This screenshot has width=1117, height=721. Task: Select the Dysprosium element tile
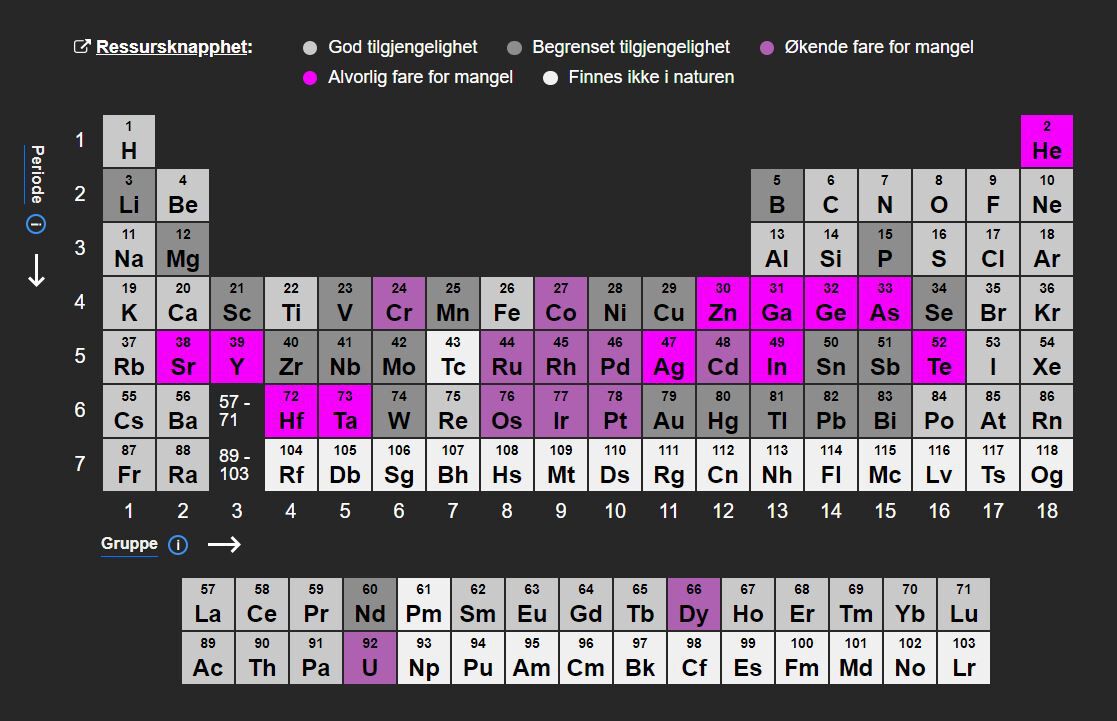click(694, 604)
